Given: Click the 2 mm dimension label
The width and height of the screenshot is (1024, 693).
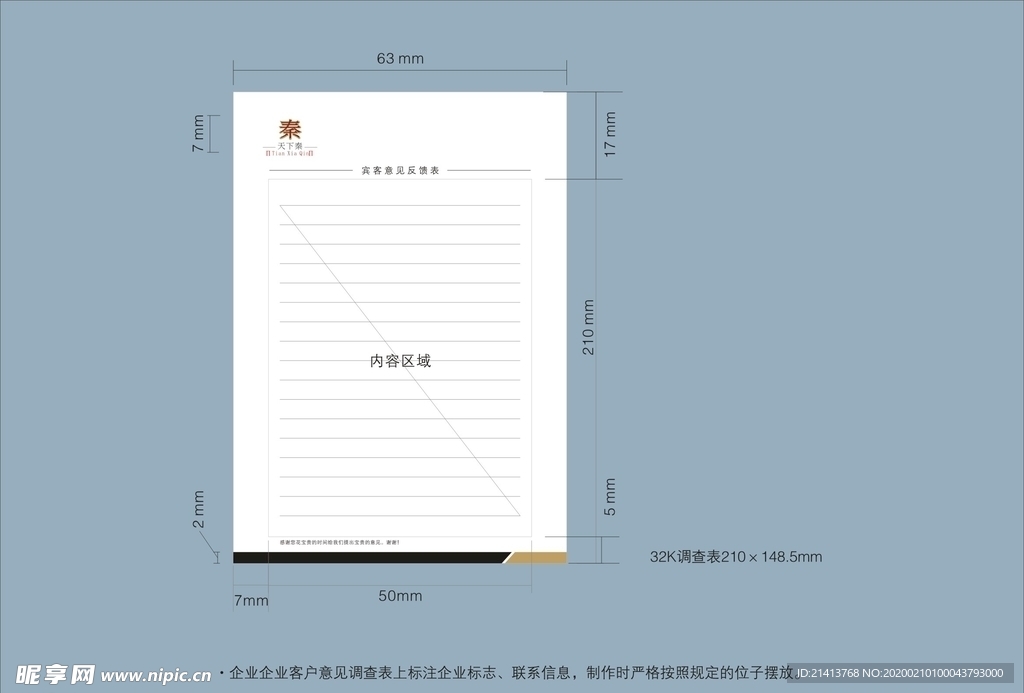Looking at the screenshot, I should [x=199, y=509].
